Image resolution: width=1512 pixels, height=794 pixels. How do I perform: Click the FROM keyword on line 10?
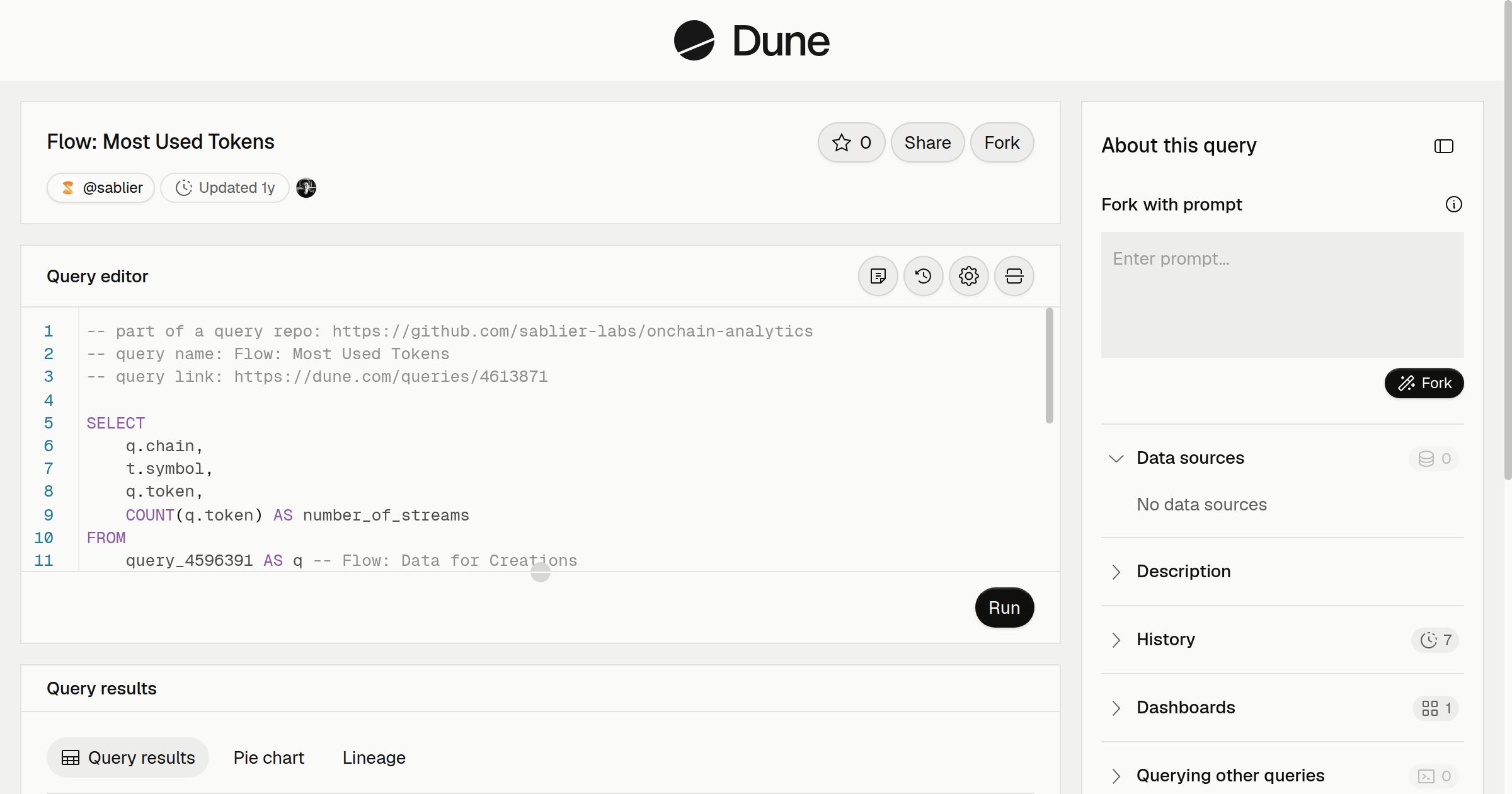pyautogui.click(x=106, y=538)
